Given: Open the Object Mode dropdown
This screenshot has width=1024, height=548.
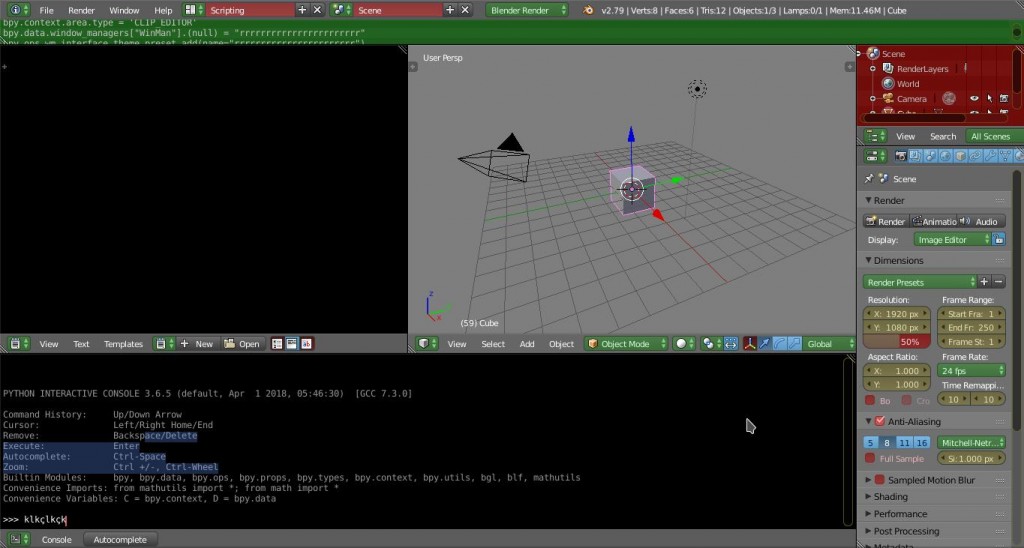Looking at the screenshot, I should (625, 343).
